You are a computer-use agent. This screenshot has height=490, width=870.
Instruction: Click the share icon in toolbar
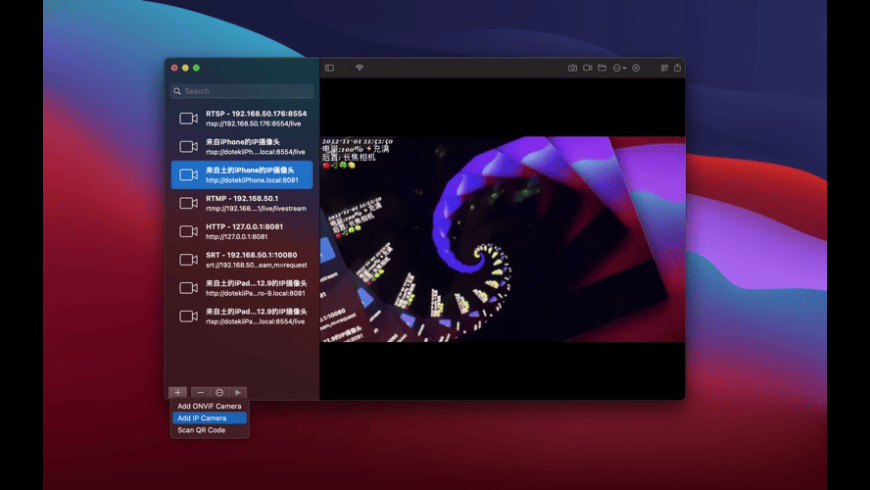click(677, 68)
